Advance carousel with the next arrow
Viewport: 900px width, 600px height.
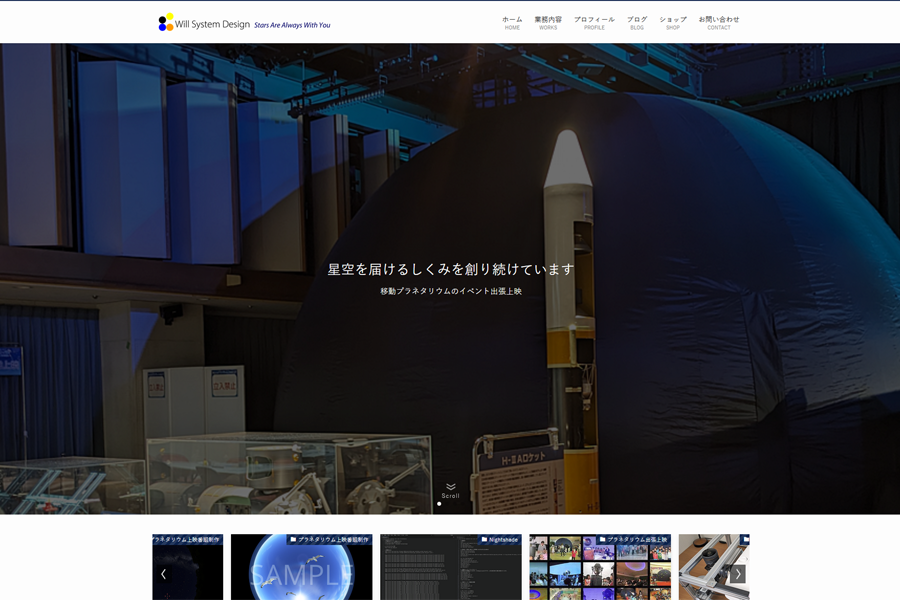point(738,574)
